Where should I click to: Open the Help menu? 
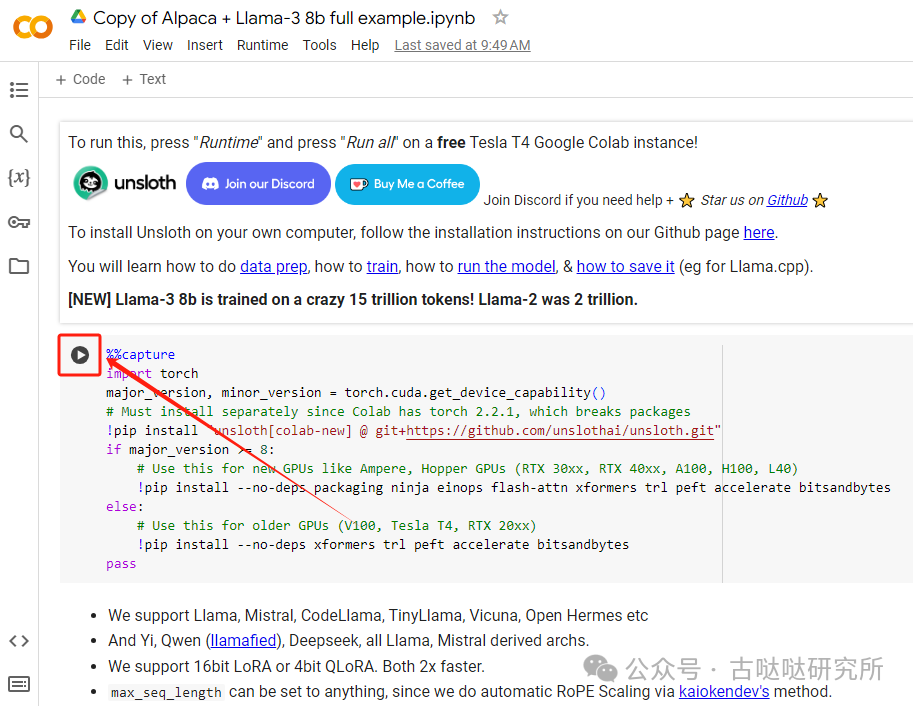365,45
